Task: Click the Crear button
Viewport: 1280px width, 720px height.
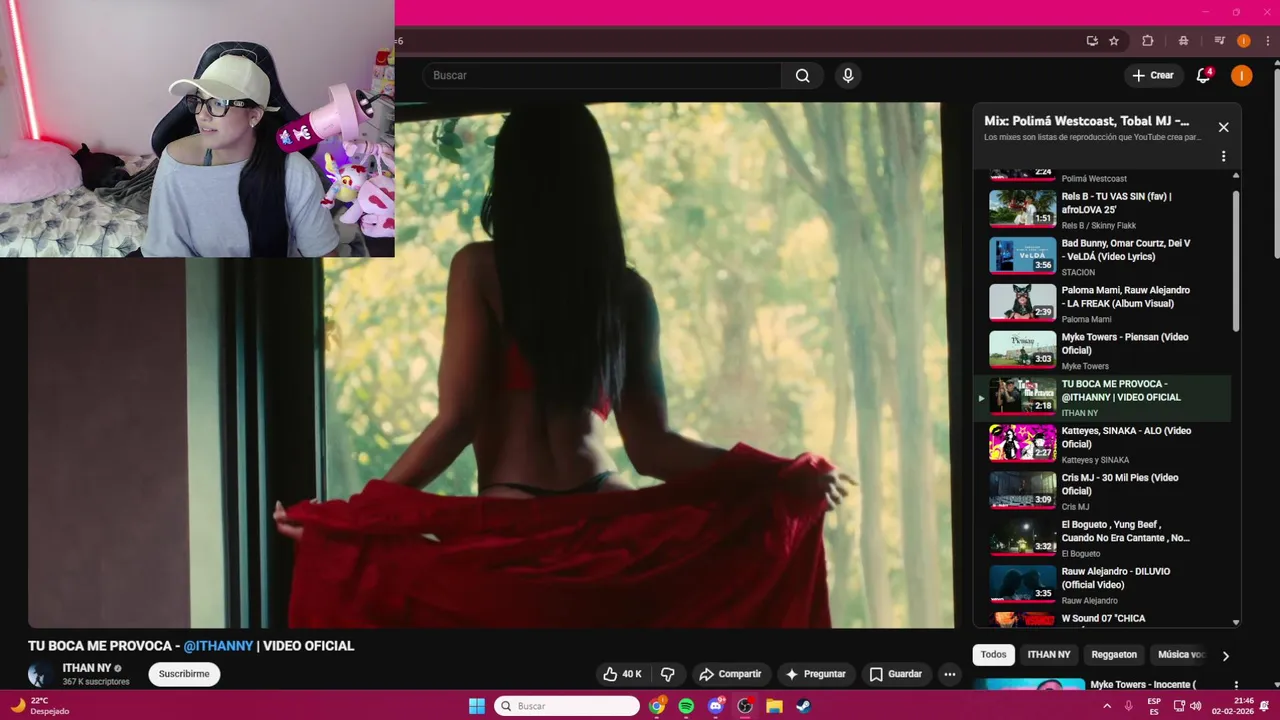Action: [1152, 75]
